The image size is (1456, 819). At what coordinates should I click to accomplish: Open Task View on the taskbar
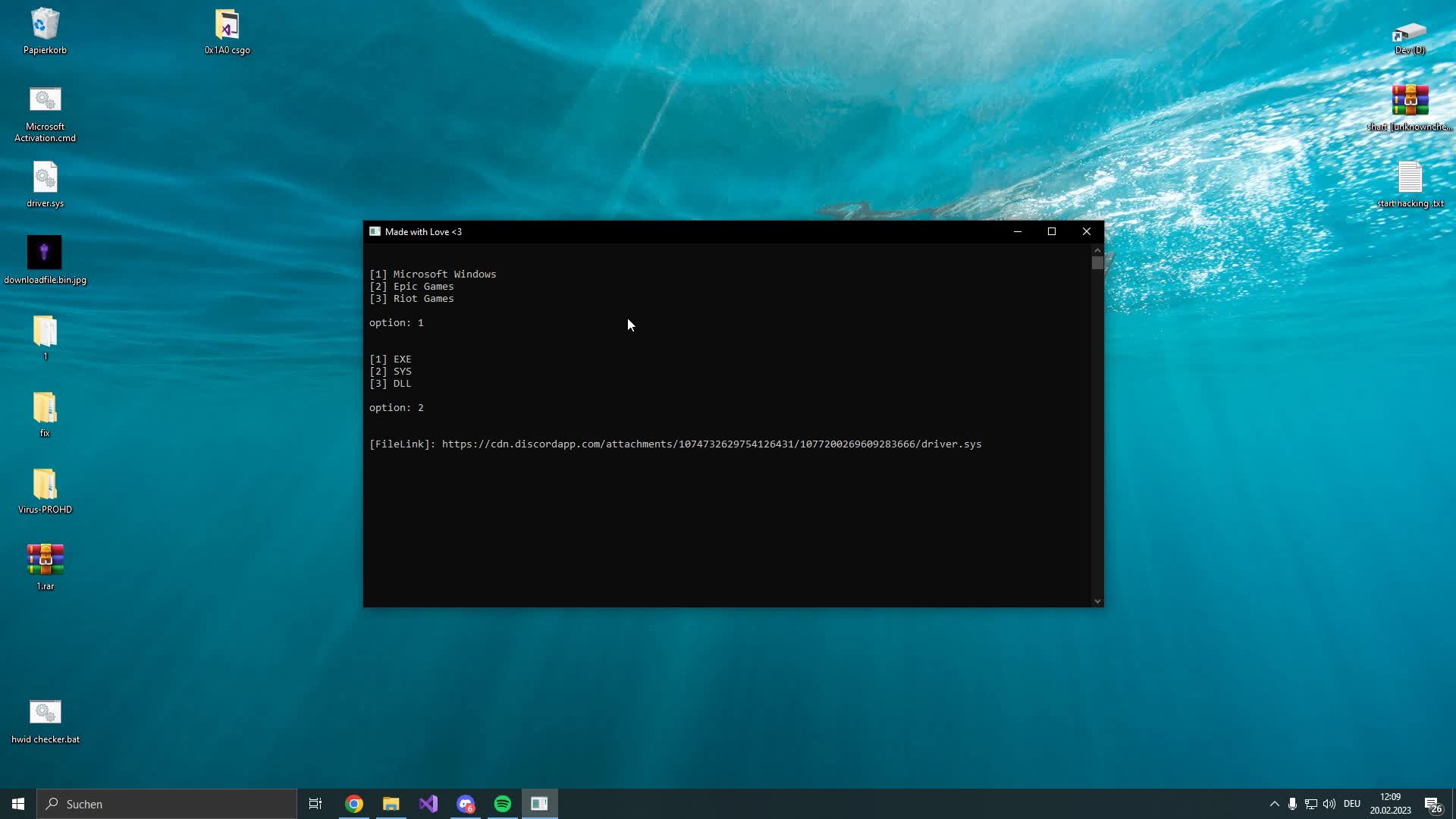315,803
